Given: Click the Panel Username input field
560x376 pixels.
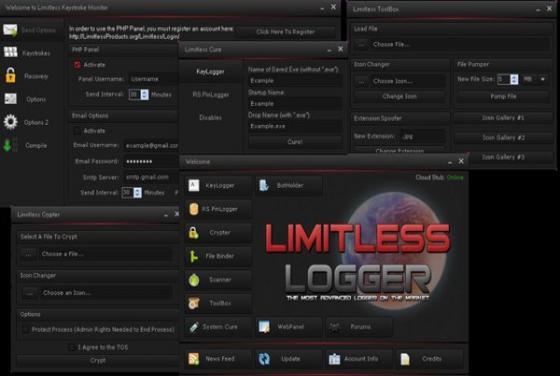Looking at the screenshot, I should 153,79.
